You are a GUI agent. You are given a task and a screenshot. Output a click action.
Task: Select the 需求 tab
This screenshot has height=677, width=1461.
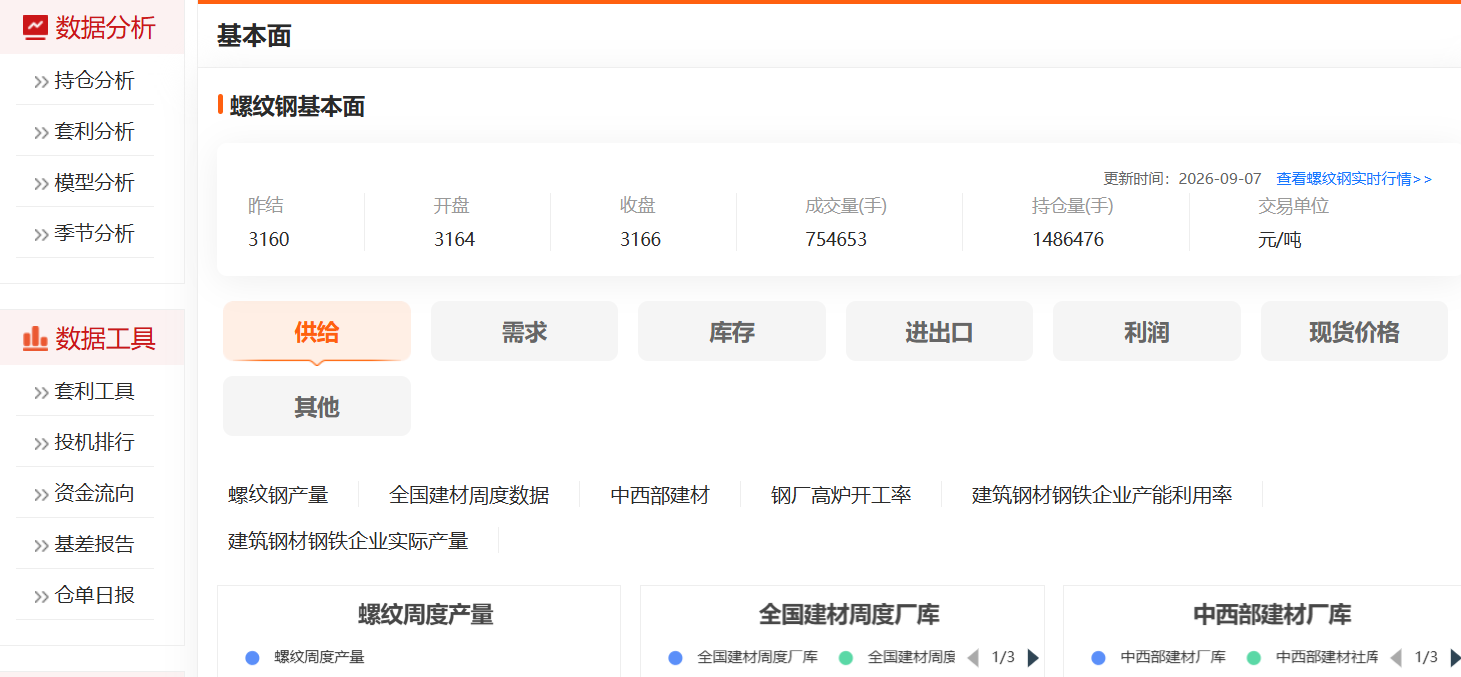[x=524, y=331]
